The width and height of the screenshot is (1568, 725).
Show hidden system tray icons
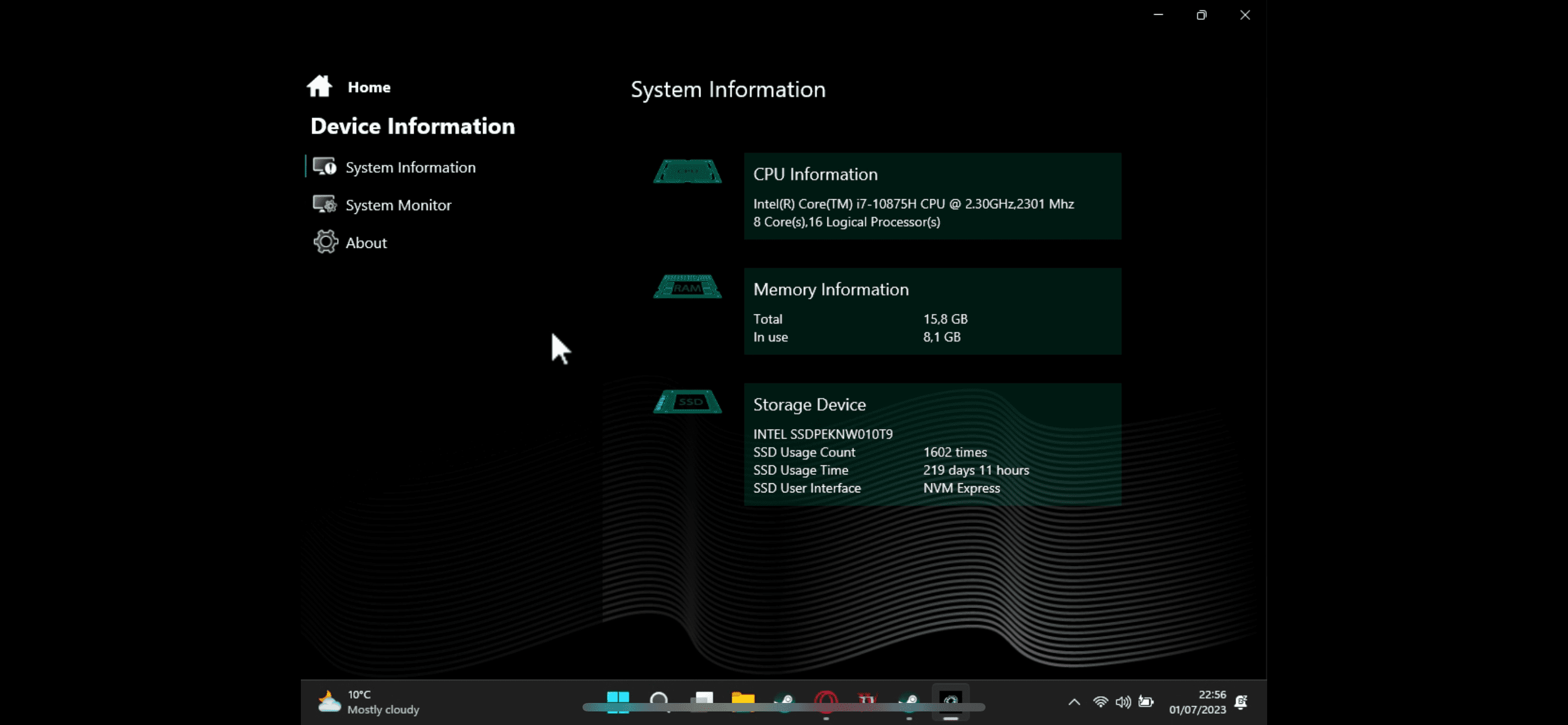[x=1074, y=702]
